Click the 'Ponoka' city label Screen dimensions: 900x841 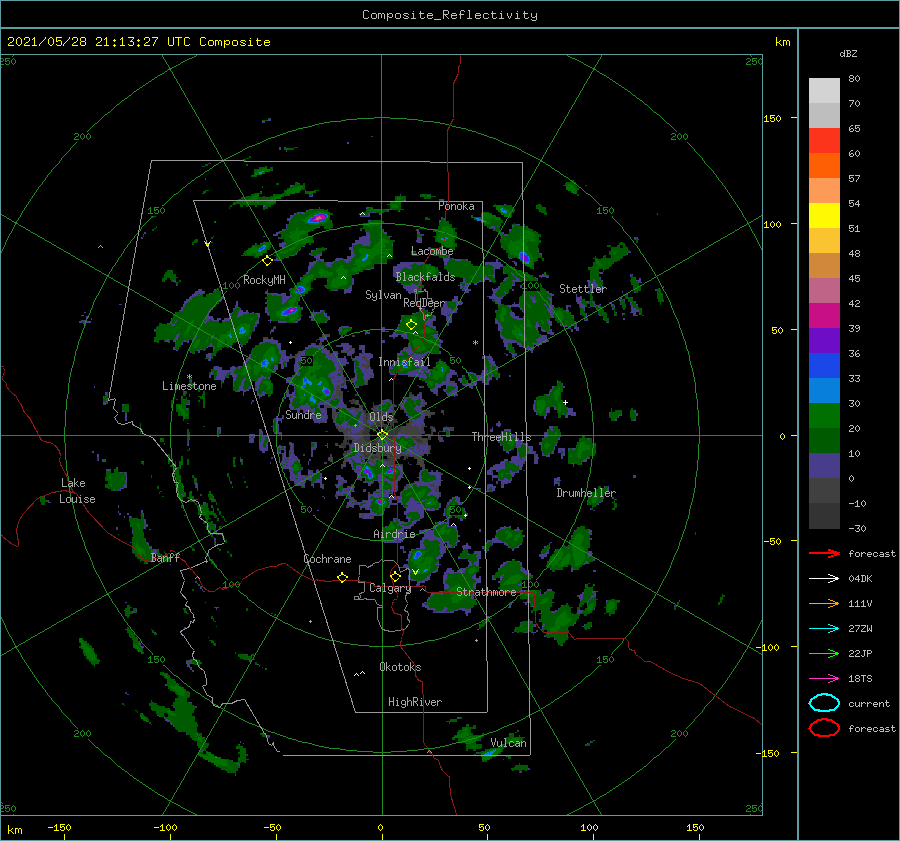[456, 206]
